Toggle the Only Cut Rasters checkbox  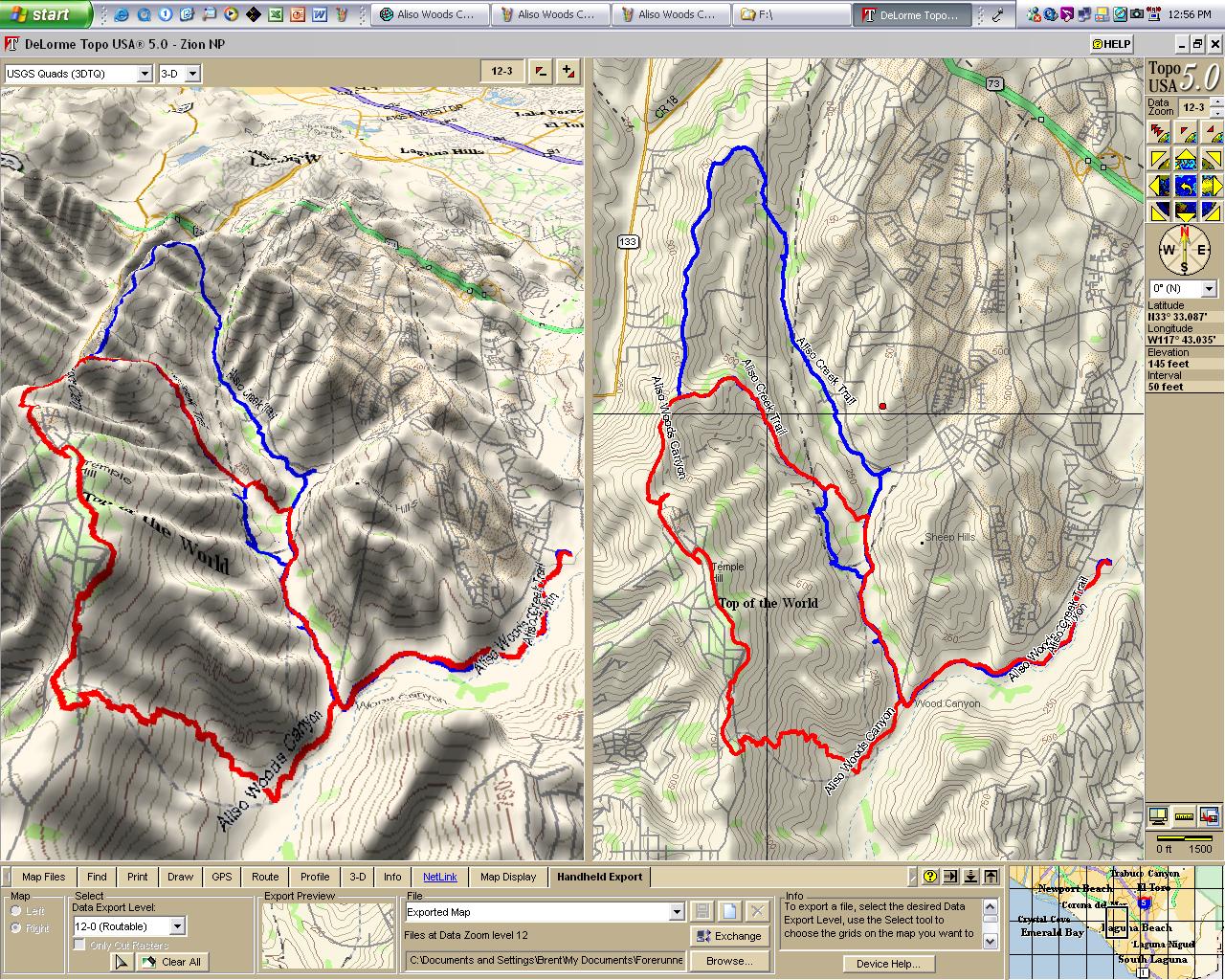pos(79,946)
